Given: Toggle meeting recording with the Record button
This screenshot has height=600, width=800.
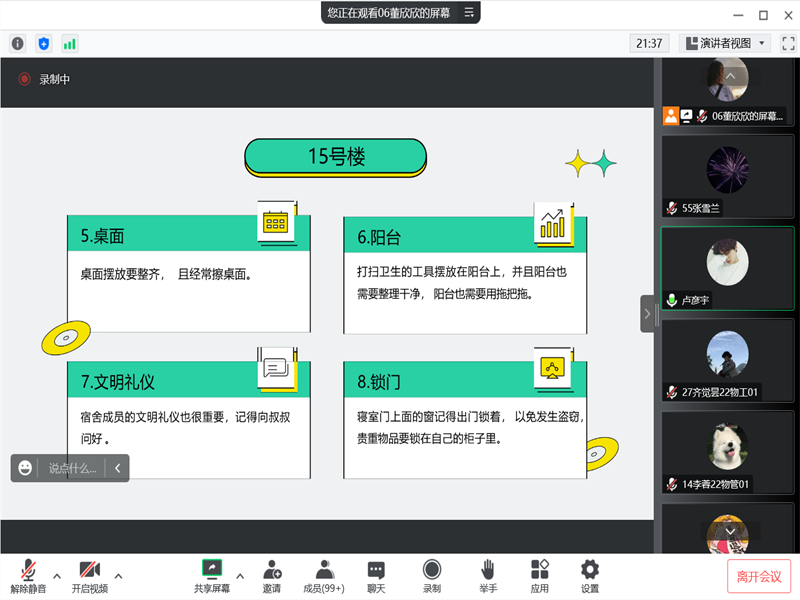Looking at the screenshot, I should coord(432,576).
